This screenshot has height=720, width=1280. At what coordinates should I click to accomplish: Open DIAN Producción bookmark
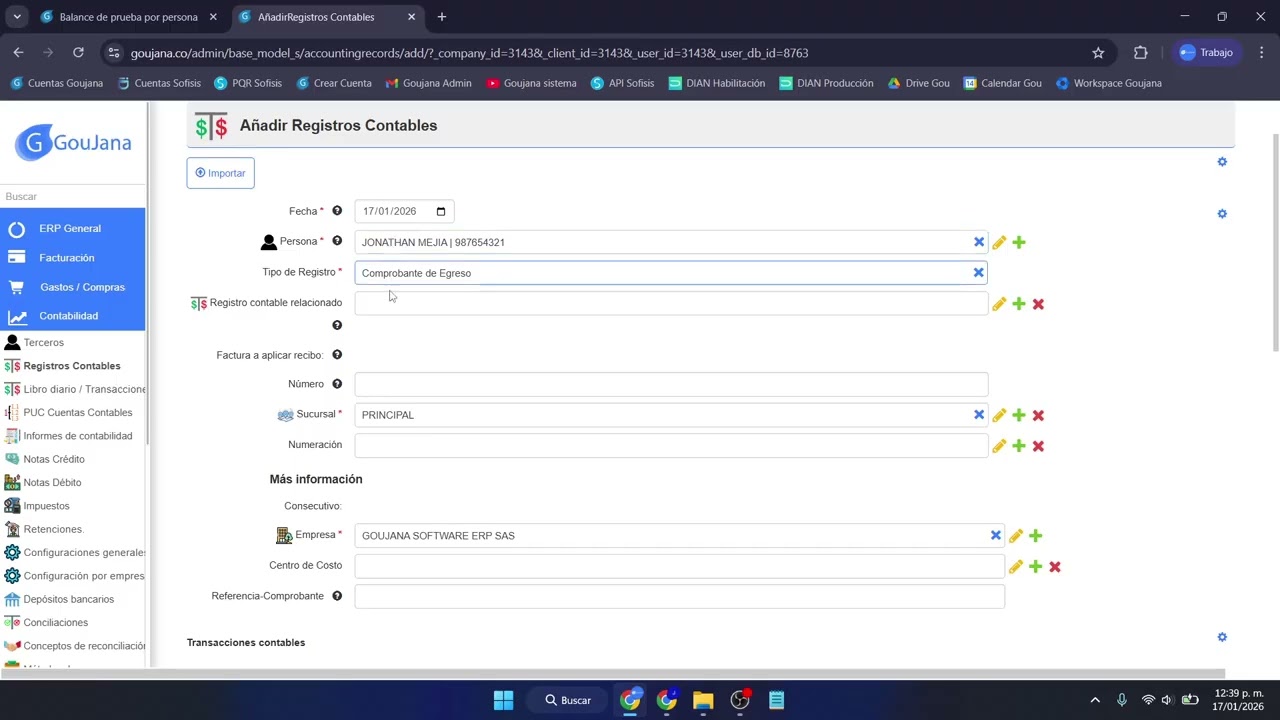826,83
